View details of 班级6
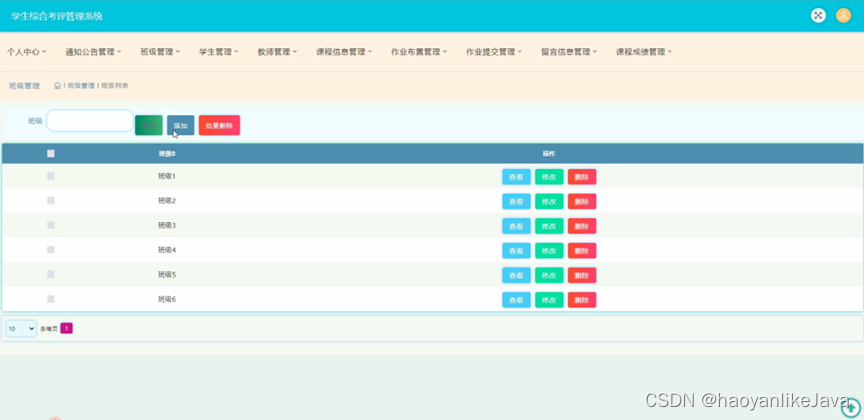This screenshot has height=420, width=864. (x=516, y=300)
